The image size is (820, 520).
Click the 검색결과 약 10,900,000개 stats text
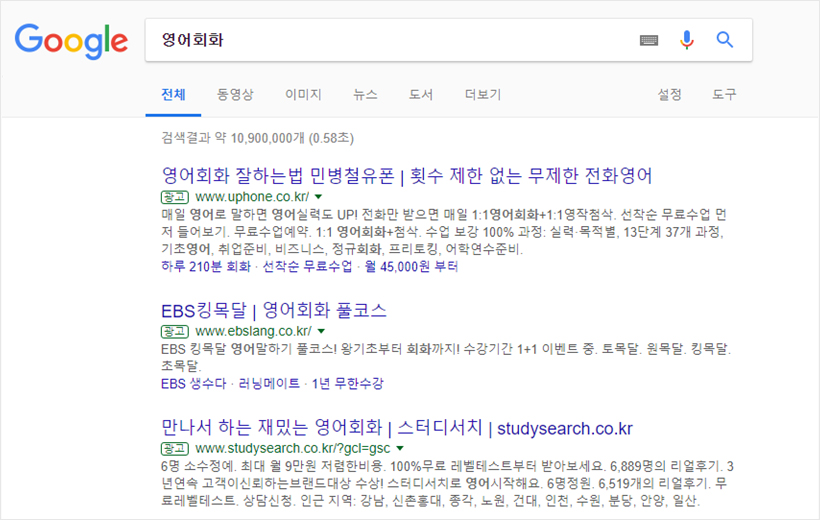(x=257, y=138)
